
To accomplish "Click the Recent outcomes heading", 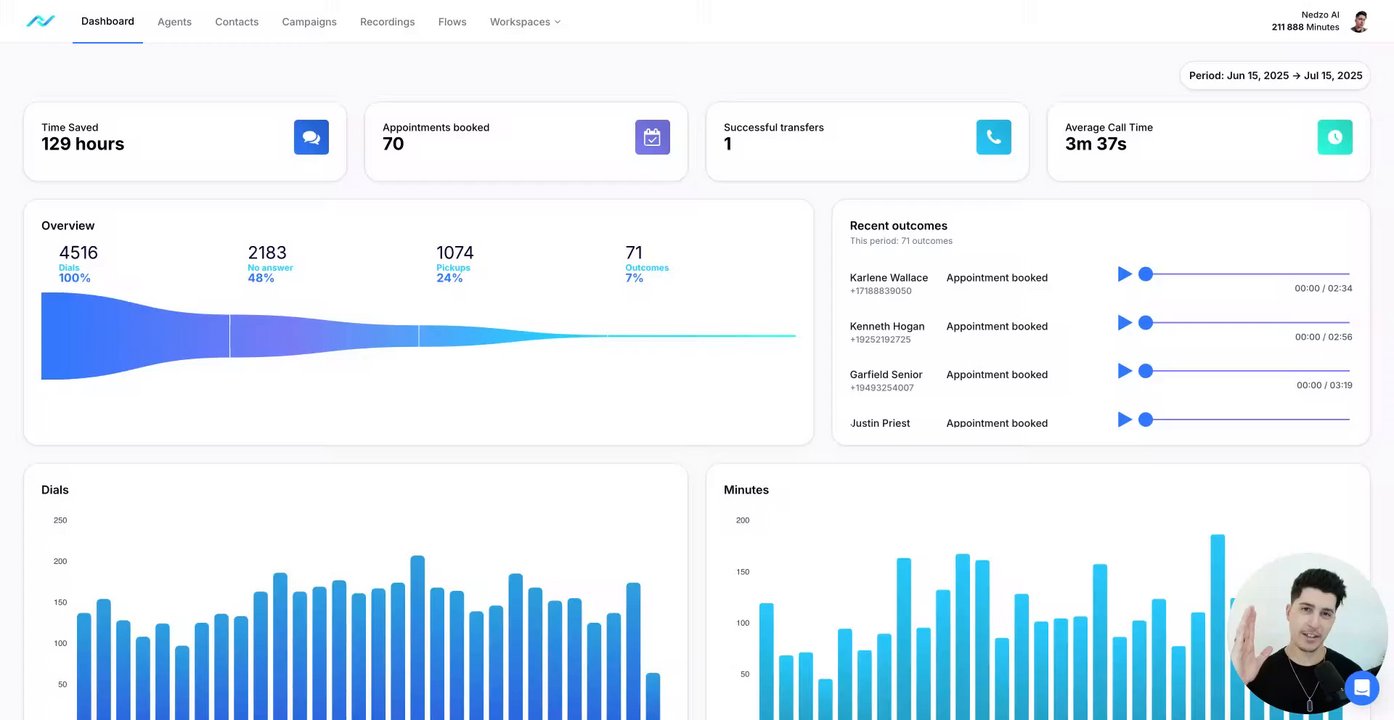I will pyautogui.click(x=898, y=226).
